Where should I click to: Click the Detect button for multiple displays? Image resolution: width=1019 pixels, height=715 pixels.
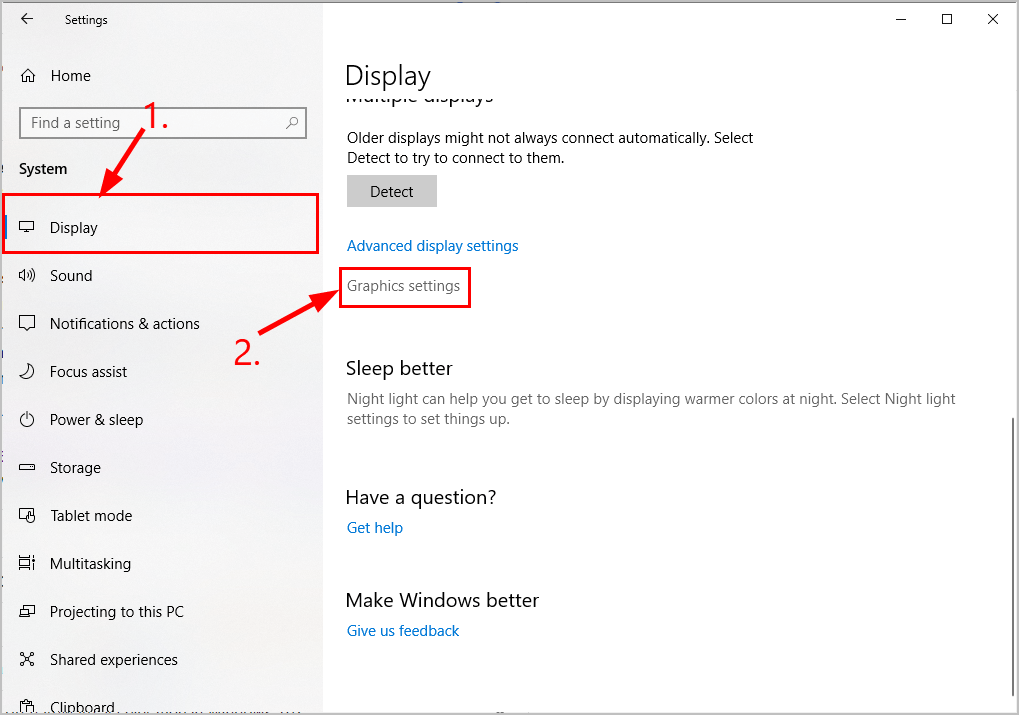tap(391, 191)
